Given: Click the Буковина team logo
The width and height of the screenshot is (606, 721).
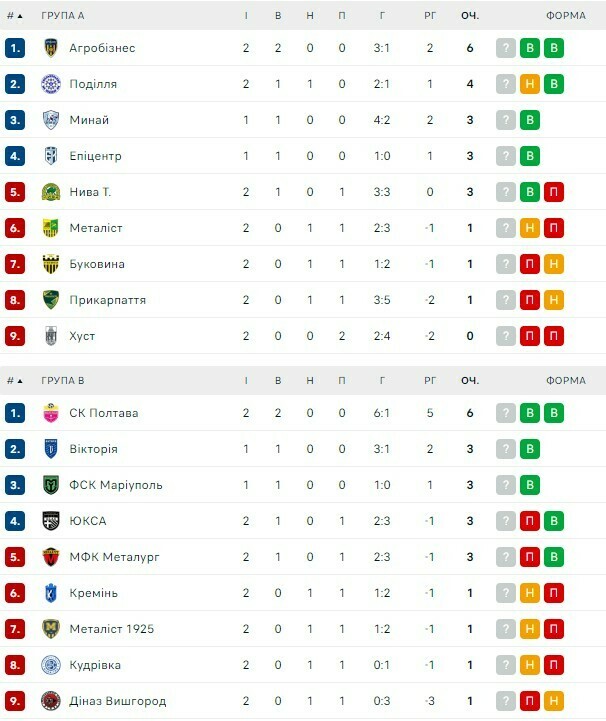Looking at the screenshot, I should [51, 264].
